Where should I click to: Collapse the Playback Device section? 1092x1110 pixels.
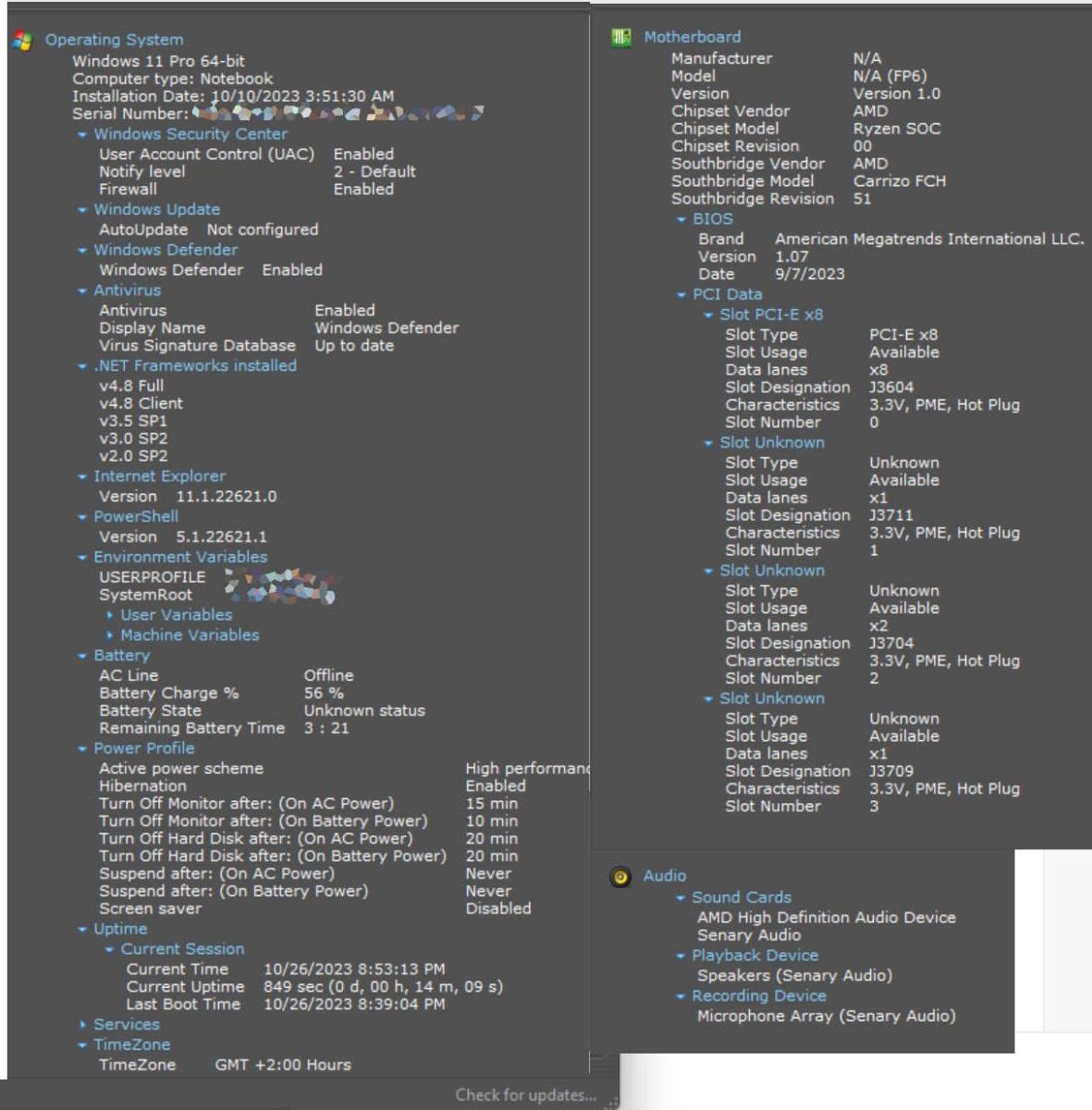[x=681, y=957]
